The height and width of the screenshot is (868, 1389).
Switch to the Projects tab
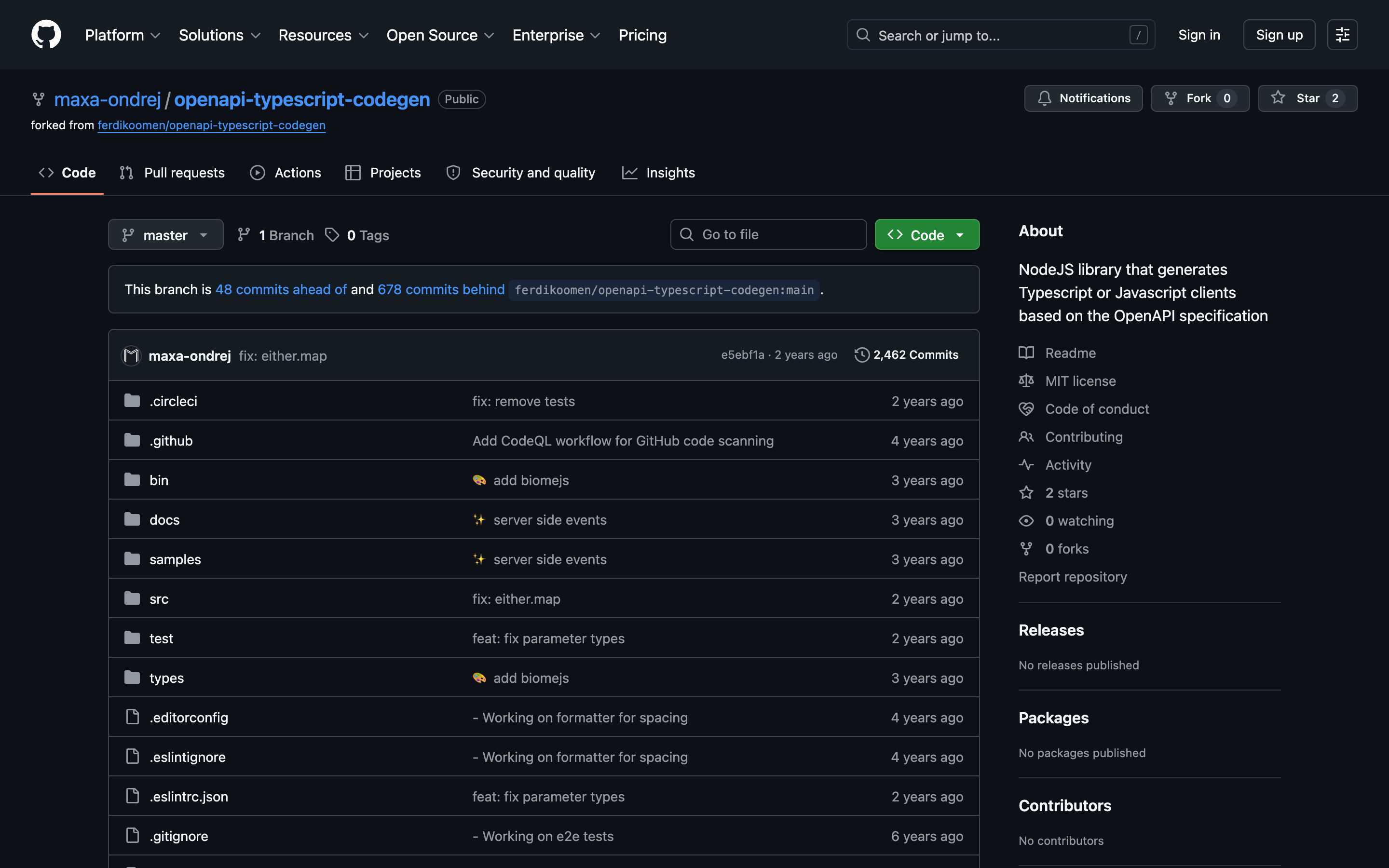[383, 173]
